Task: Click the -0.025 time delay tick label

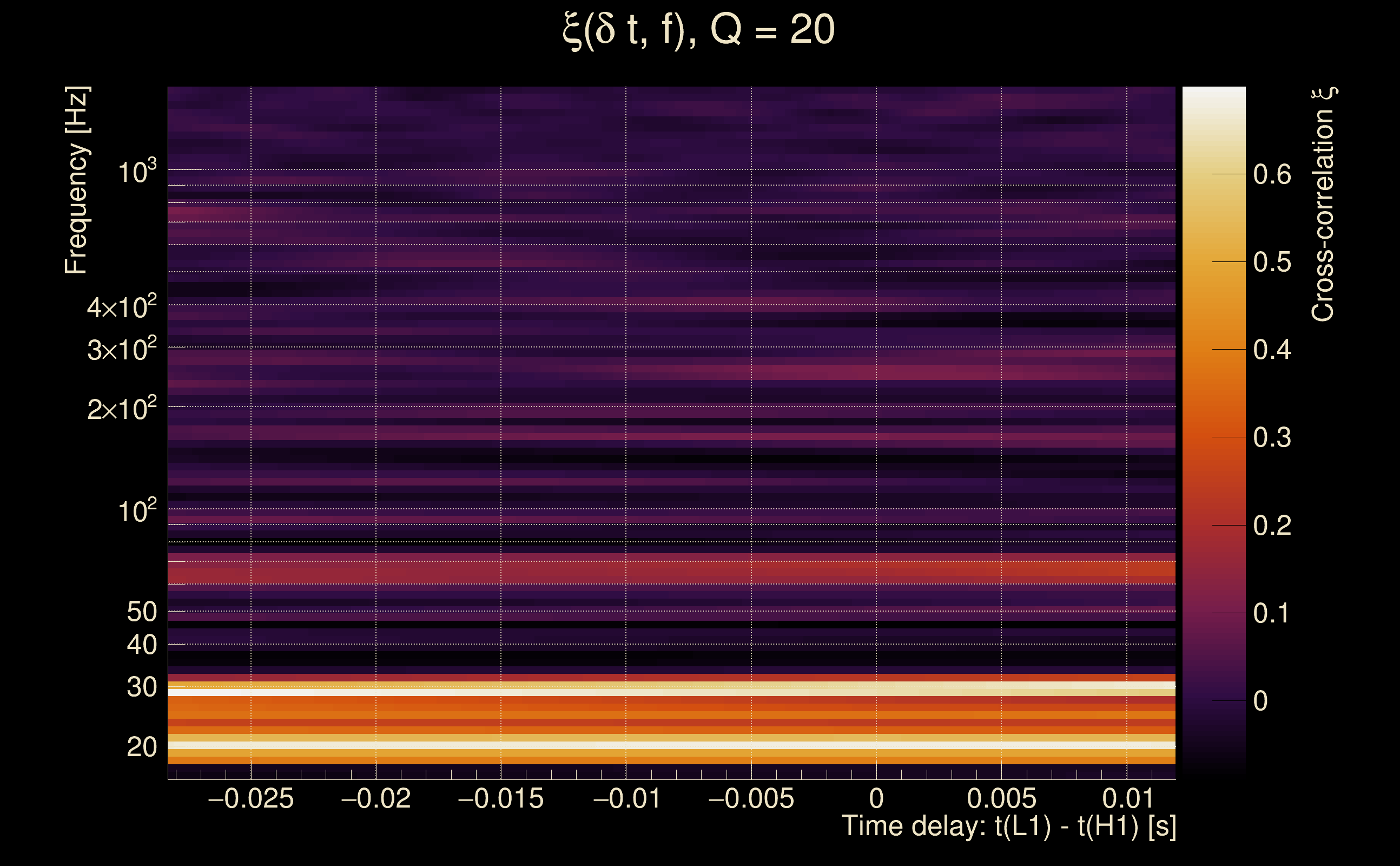Action: click(250, 799)
